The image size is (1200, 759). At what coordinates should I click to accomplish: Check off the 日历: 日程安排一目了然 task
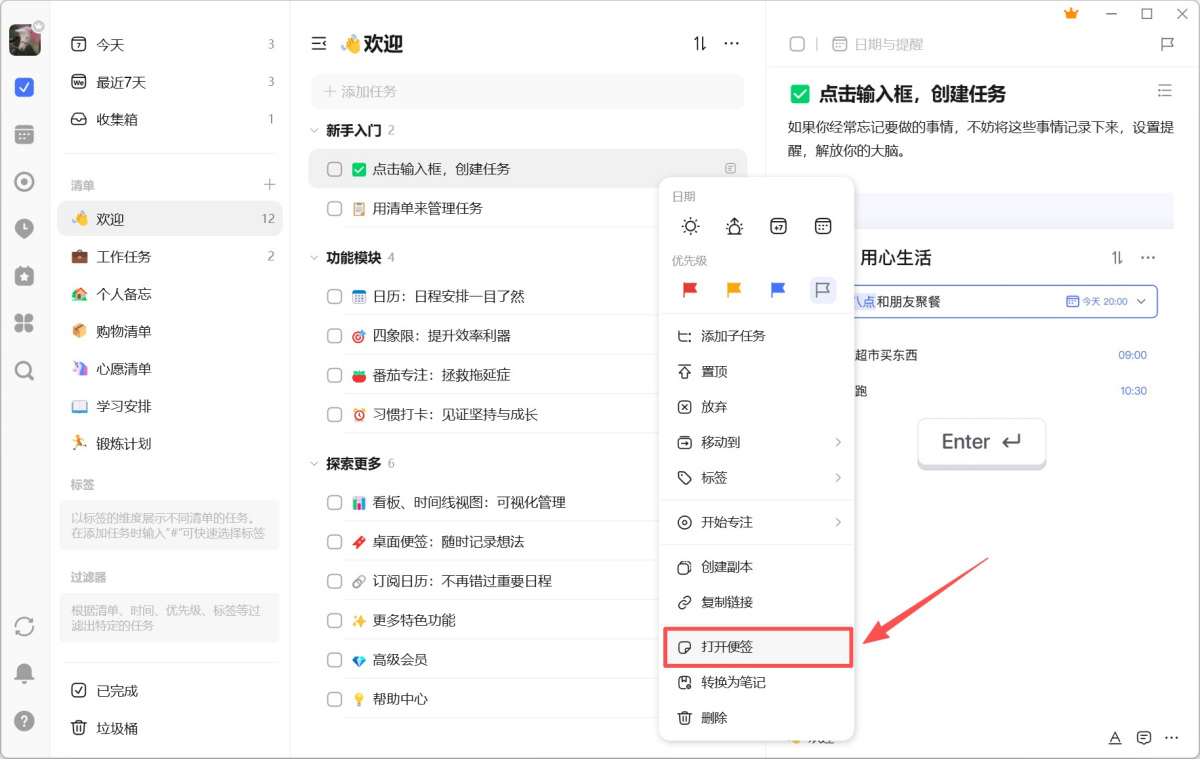[x=334, y=295]
